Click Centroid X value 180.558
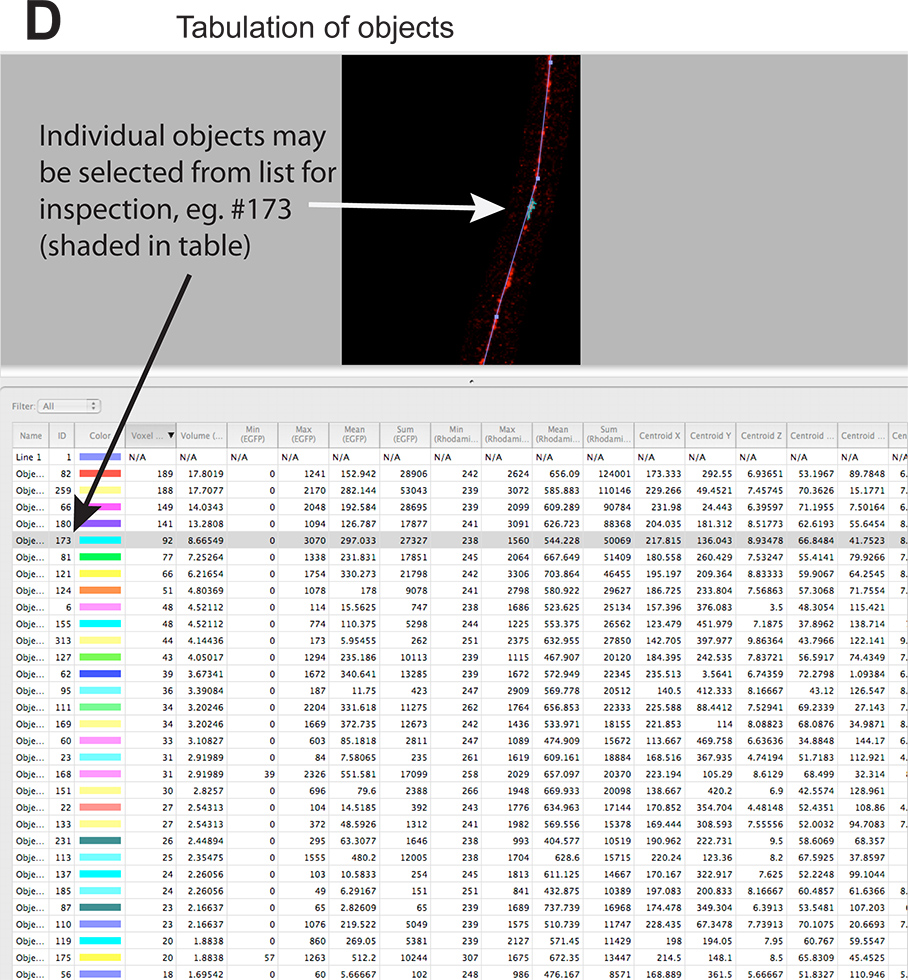This screenshot has height=980, width=908. click(x=664, y=557)
